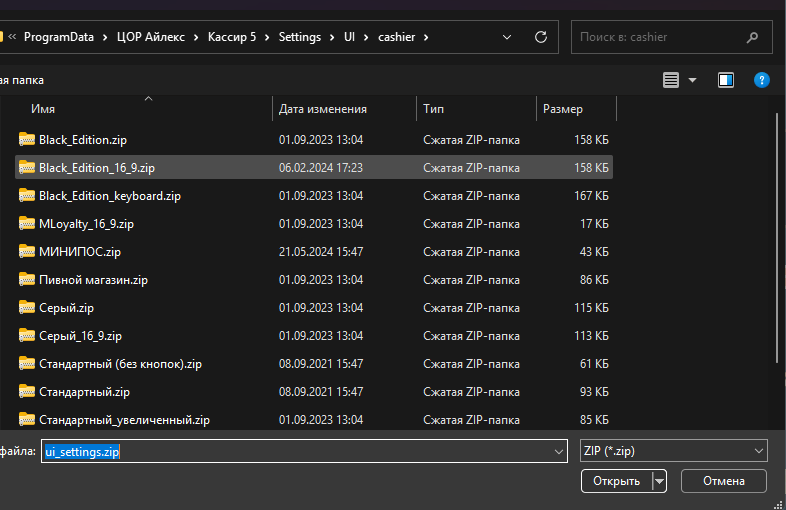Go to the ProgramData breadcrumb

click(59, 37)
